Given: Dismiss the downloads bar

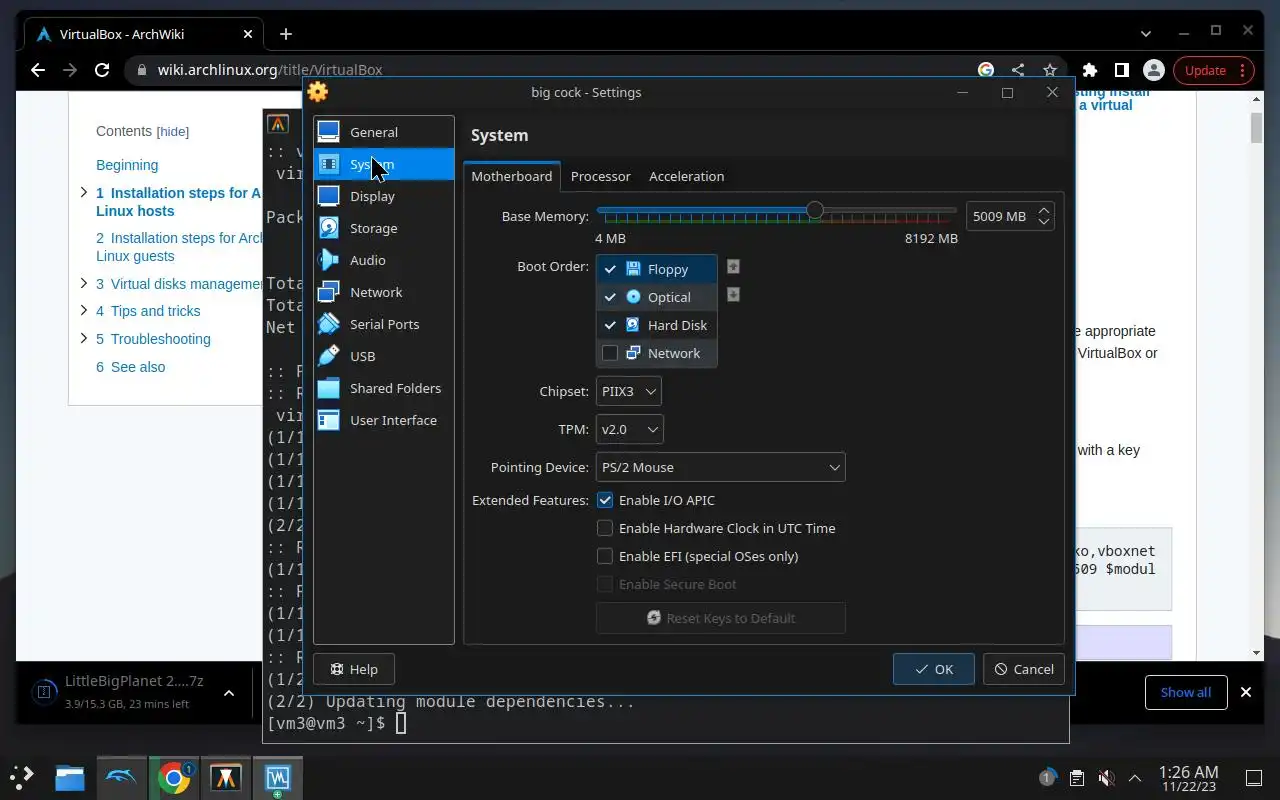Looking at the screenshot, I should point(1246,692).
